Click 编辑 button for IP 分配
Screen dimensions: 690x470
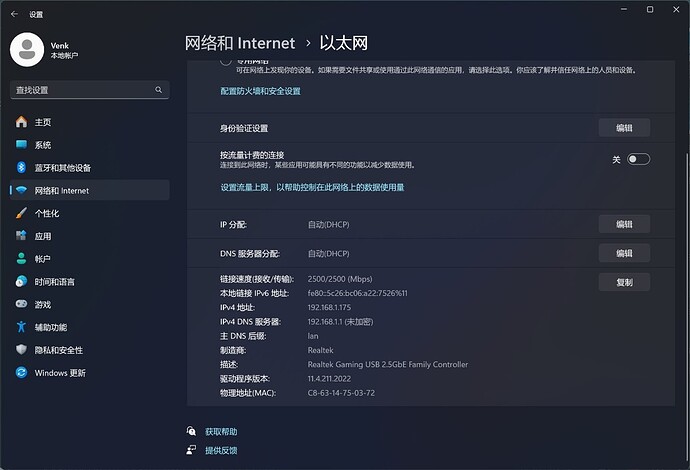(624, 224)
